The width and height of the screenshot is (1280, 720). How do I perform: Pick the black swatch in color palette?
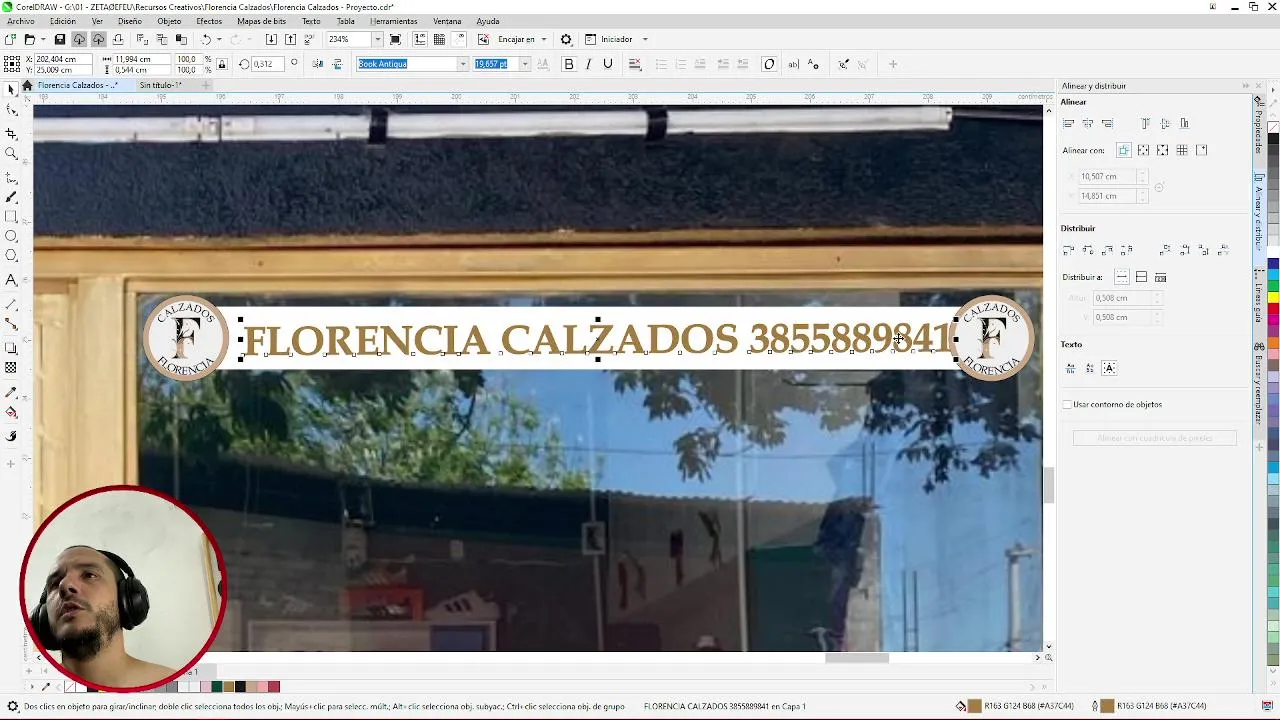(x=1273, y=138)
